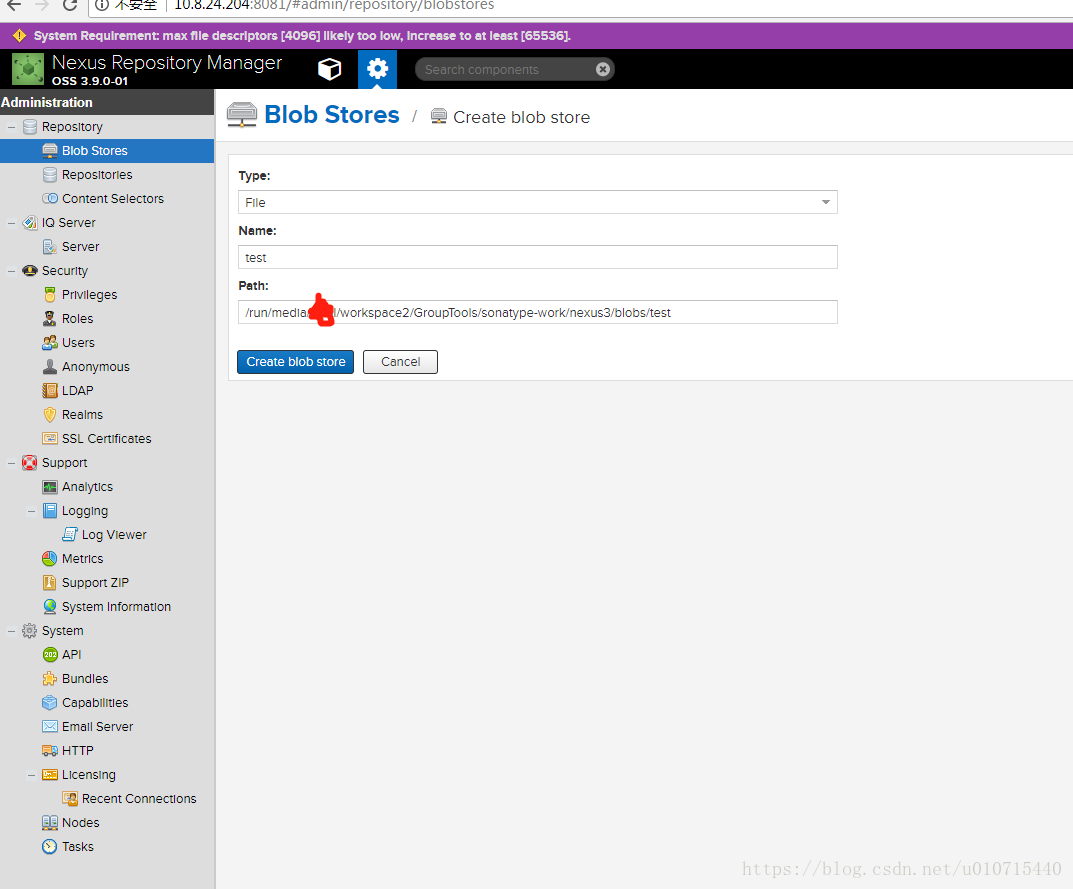Click the System Information icon

pos(50,606)
